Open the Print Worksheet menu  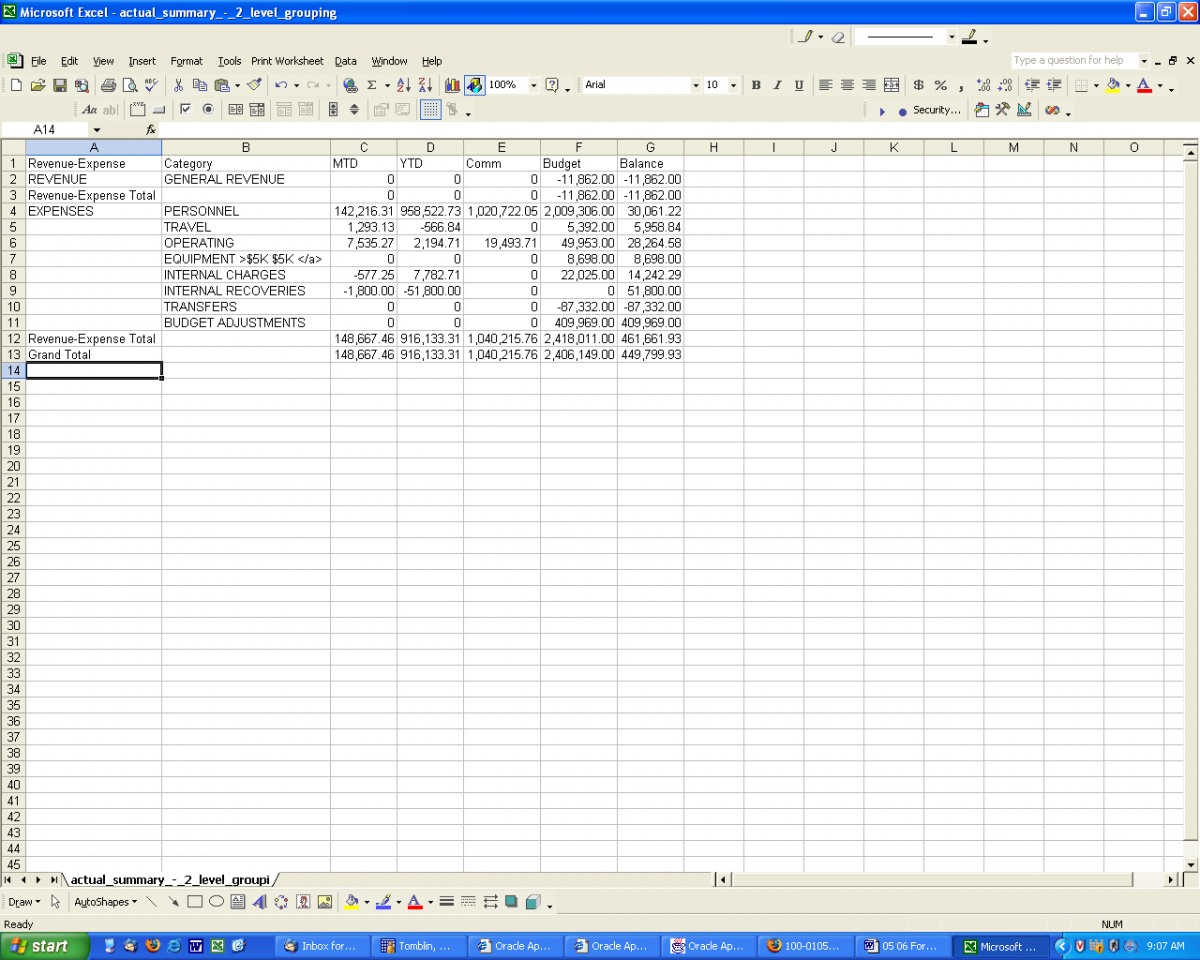tap(287, 61)
